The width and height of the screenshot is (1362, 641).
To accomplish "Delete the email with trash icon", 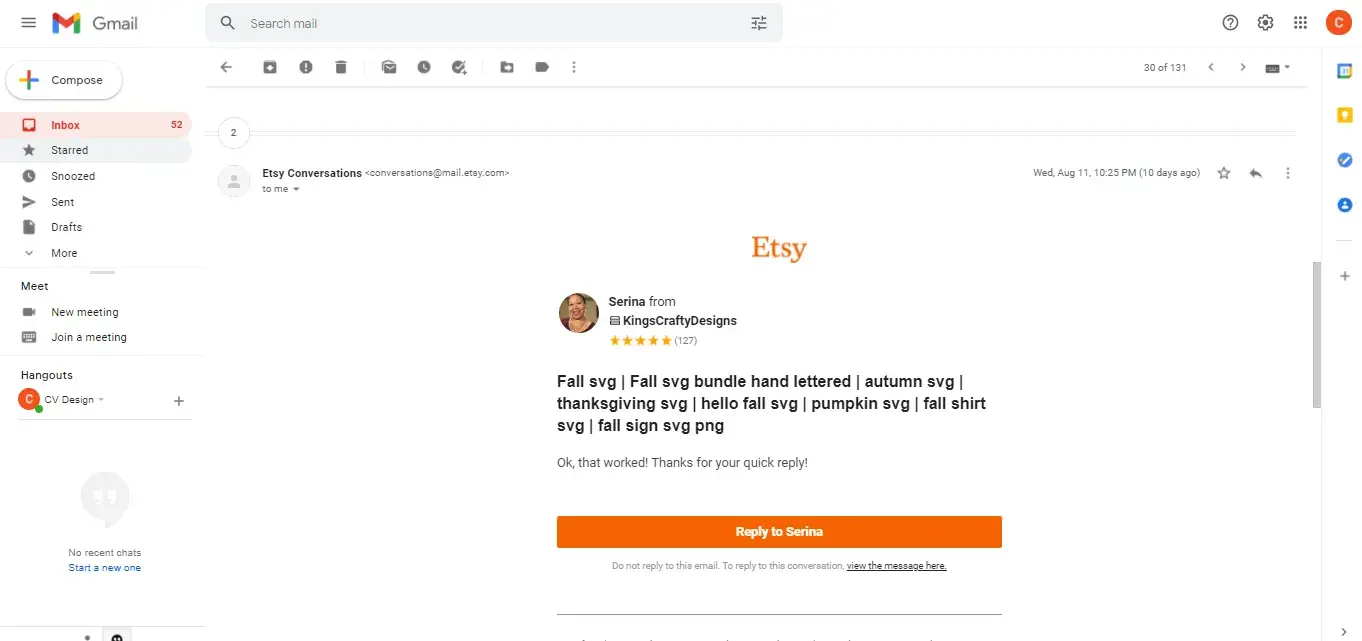I will (341, 67).
